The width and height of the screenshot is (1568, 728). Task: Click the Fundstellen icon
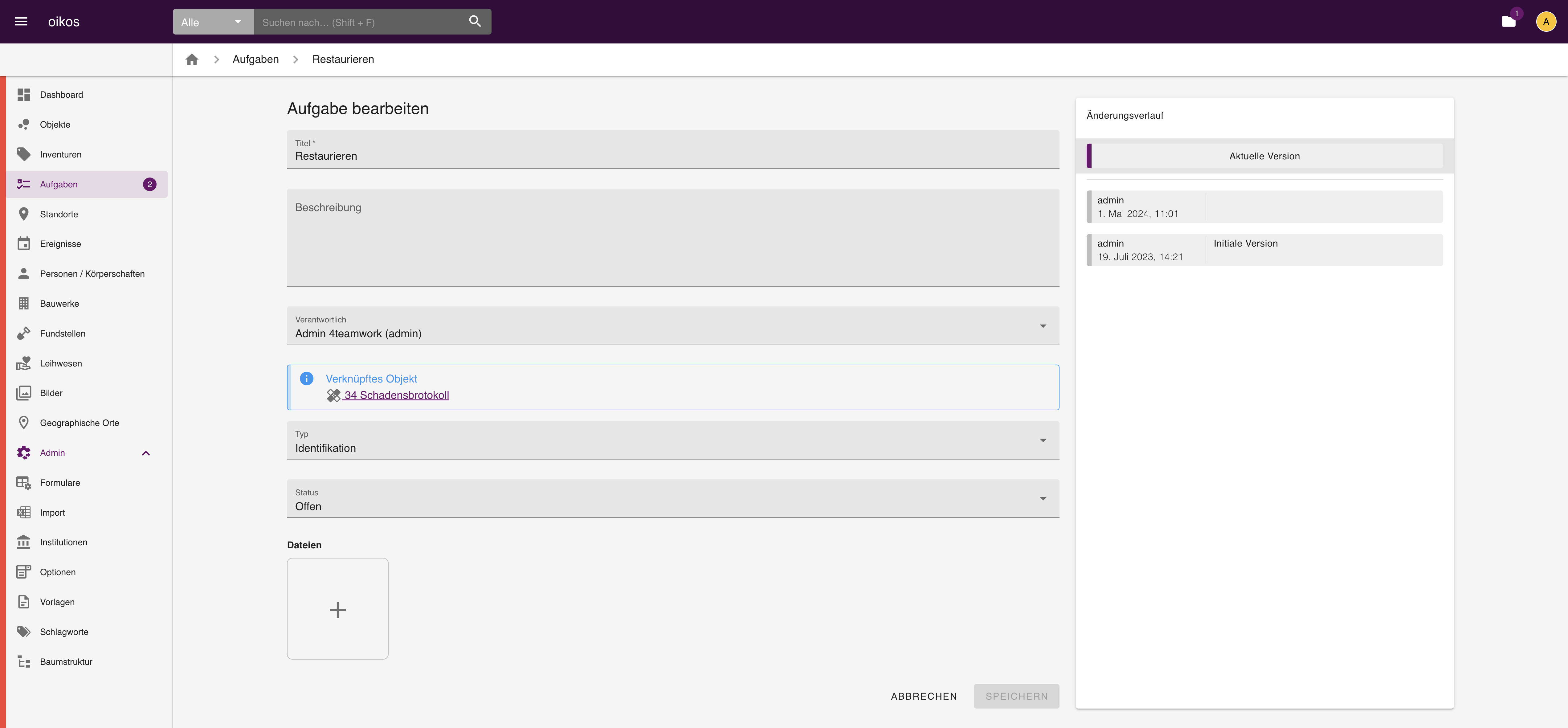pos(24,333)
